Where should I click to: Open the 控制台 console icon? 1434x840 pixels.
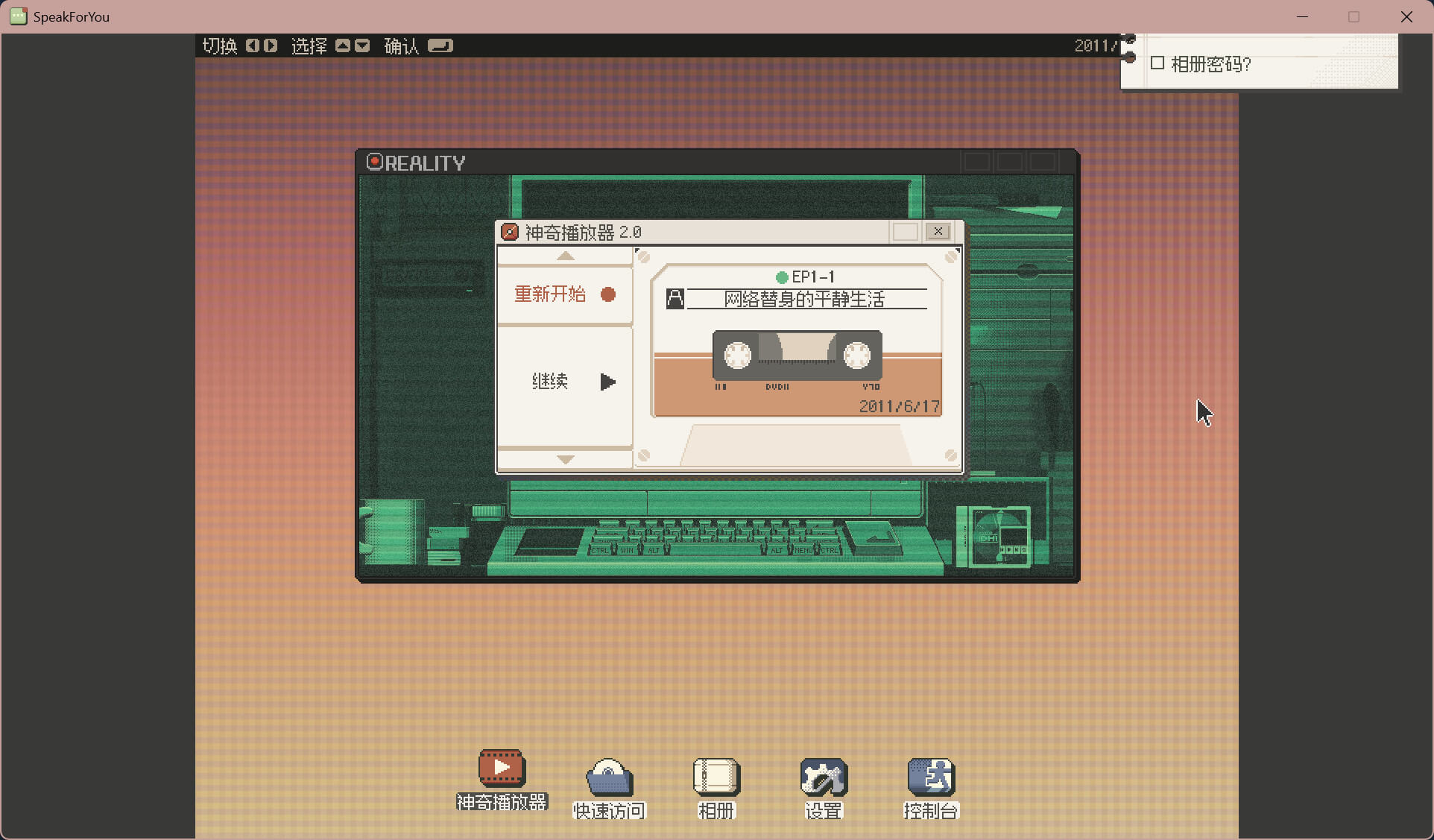[x=930, y=777]
